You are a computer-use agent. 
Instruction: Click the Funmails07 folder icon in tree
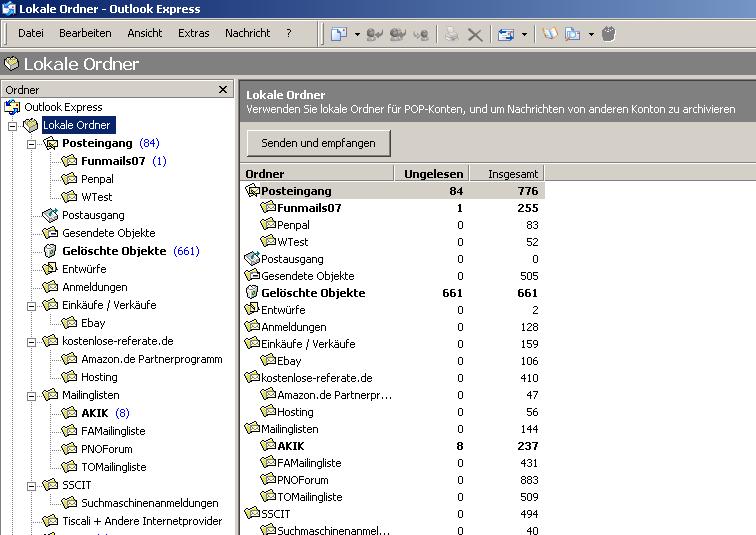(69, 160)
